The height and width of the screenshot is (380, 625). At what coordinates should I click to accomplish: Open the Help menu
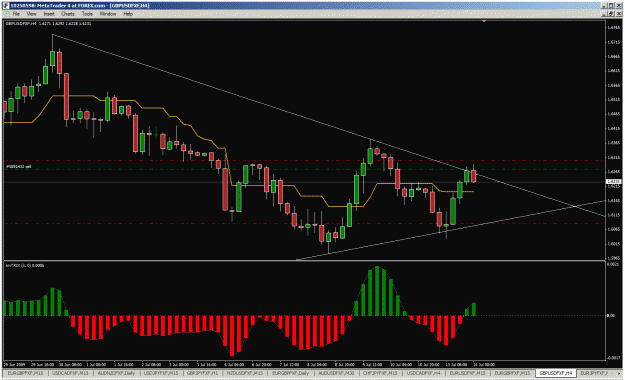point(128,14)
